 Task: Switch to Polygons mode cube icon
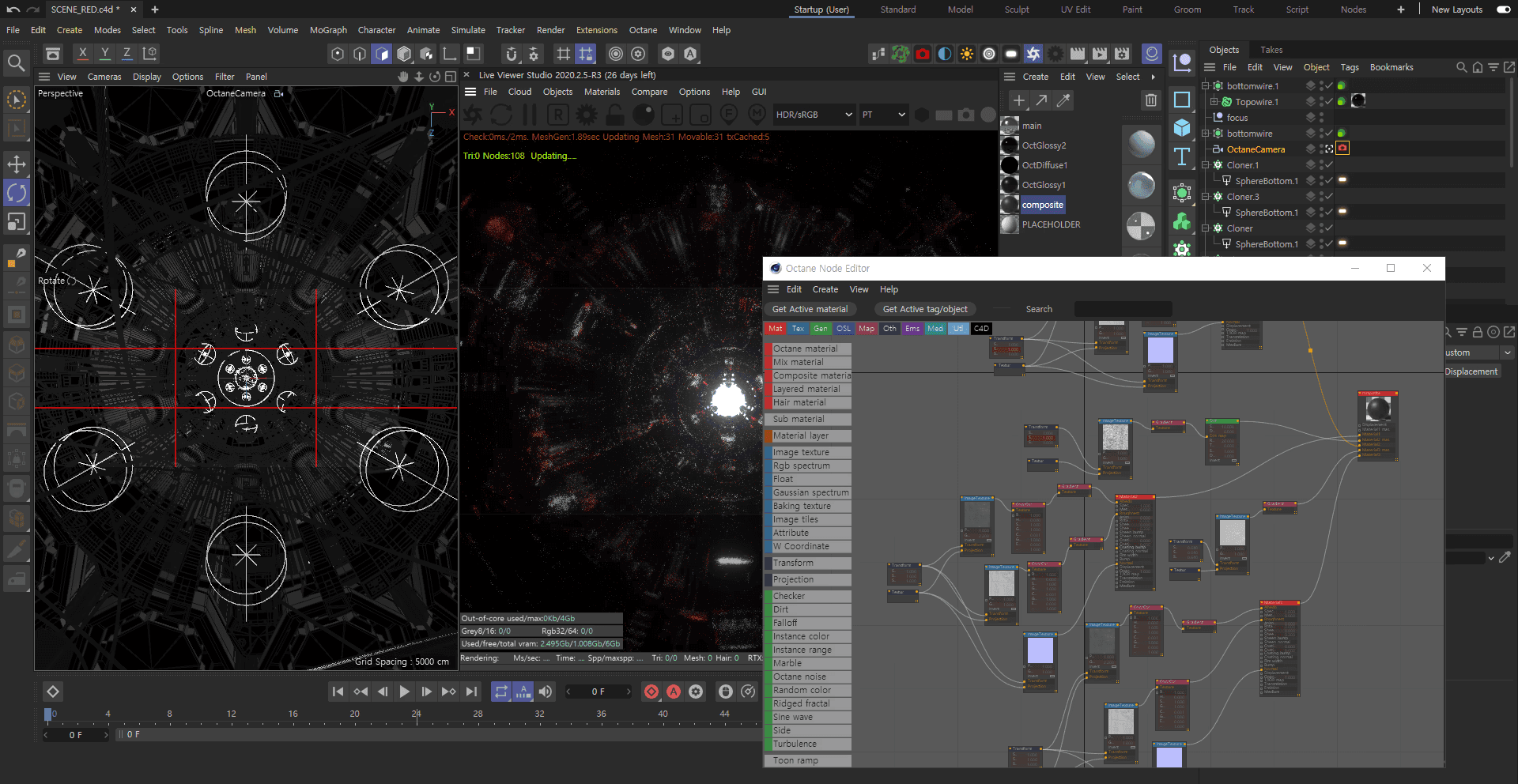pyautogui.click(x=382, y=54)
